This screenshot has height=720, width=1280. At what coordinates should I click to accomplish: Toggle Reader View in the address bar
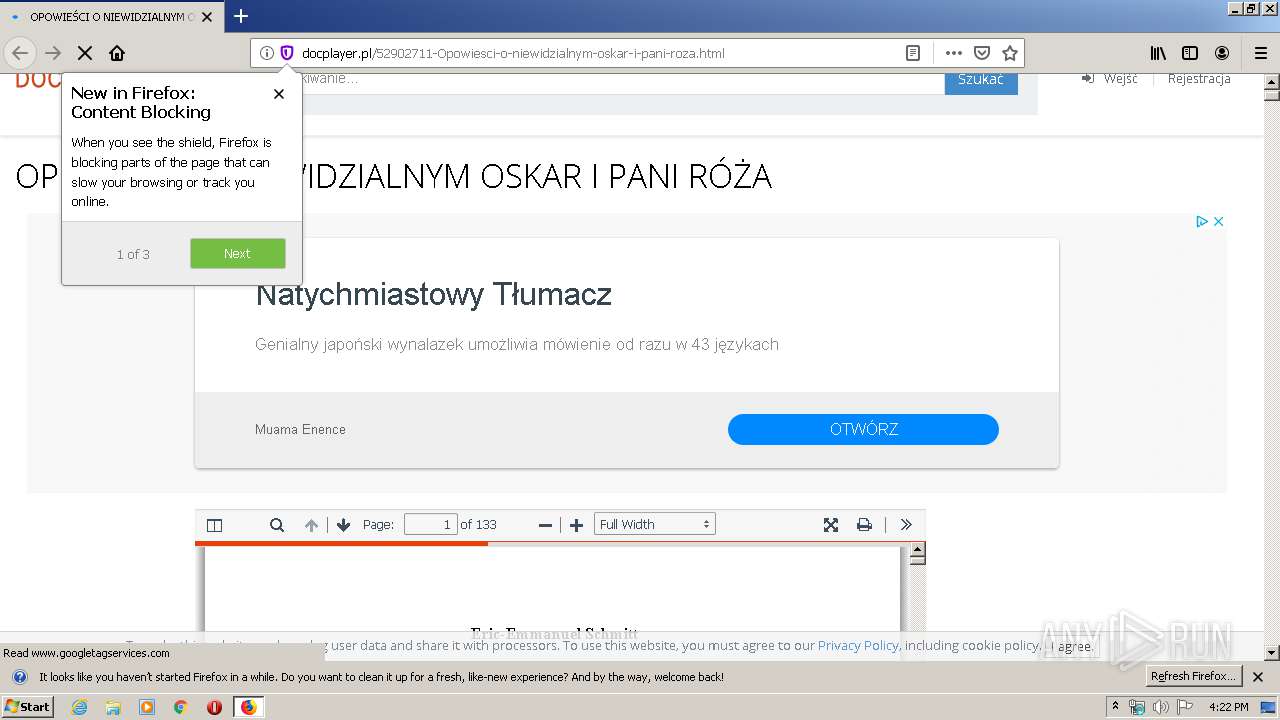click(913, 53)
